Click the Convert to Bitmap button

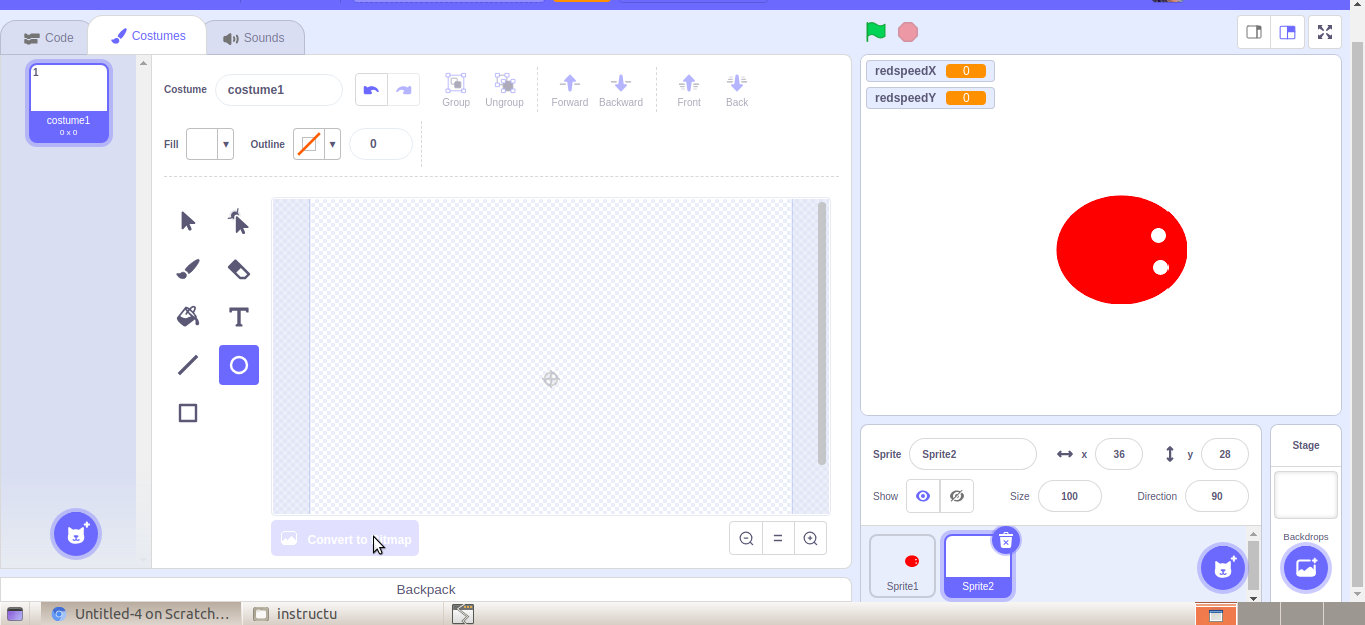coord(344,538)
